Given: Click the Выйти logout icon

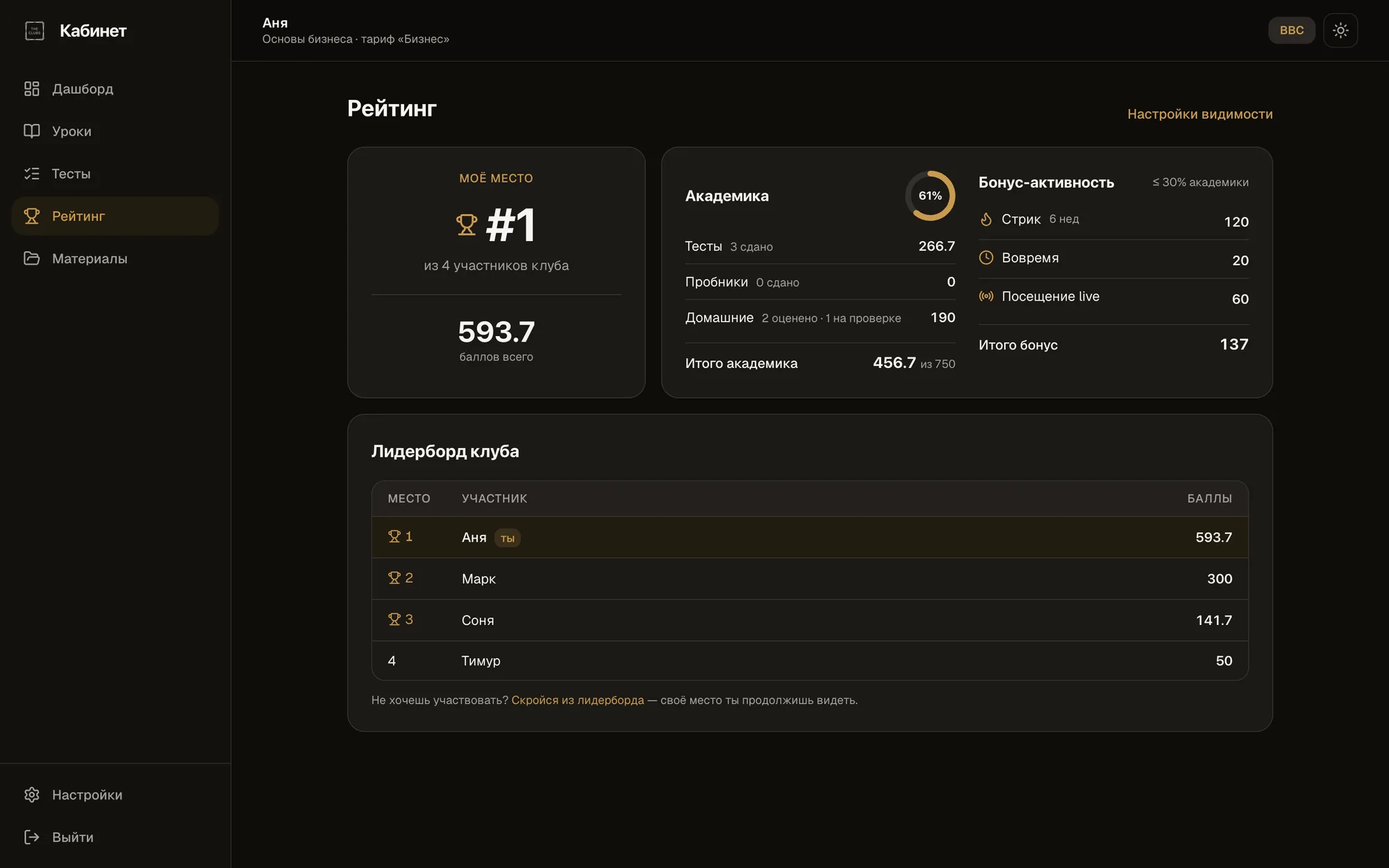Looking at the screenshot, I should 32,837.
